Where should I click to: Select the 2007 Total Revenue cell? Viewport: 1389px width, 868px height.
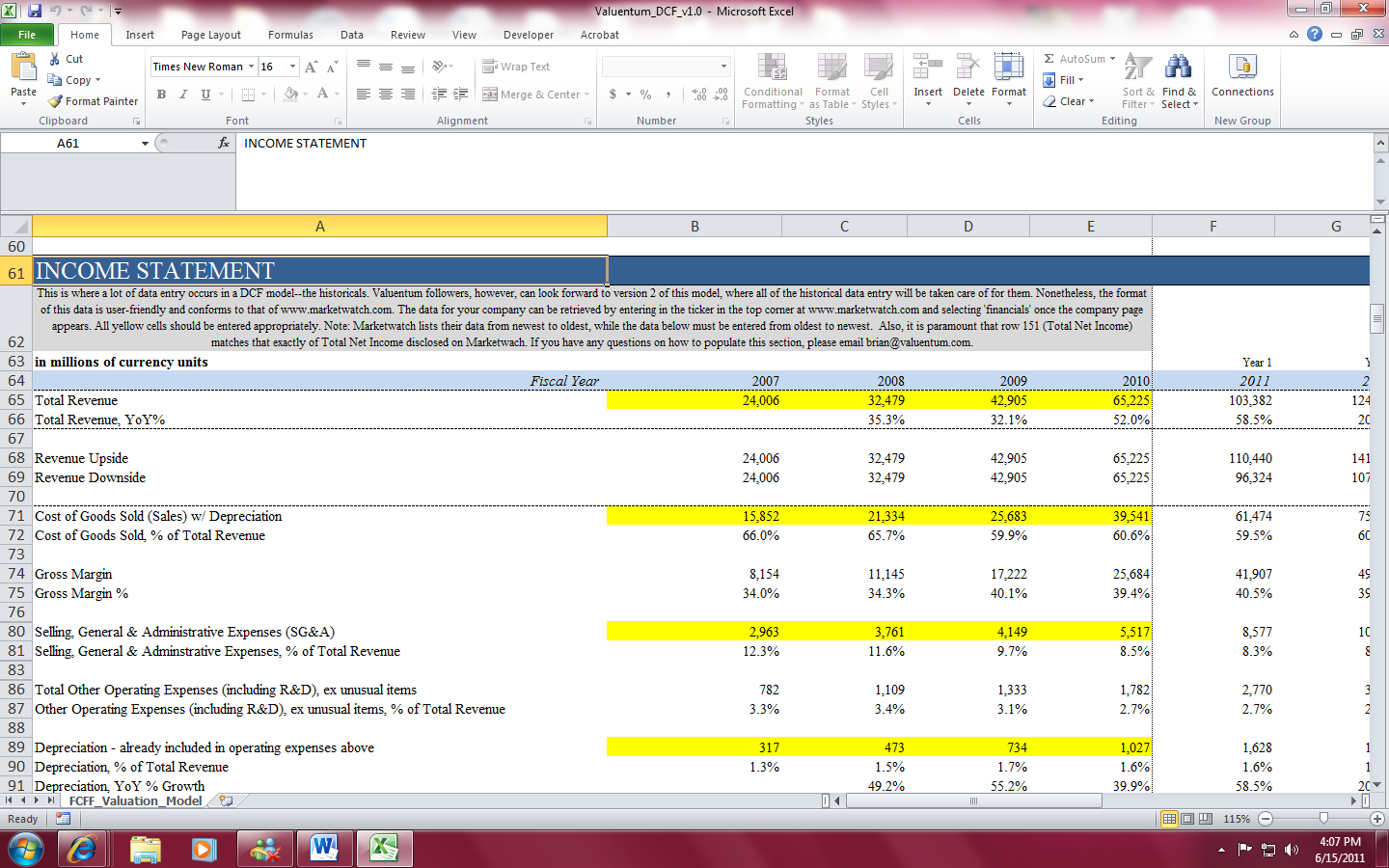click(x=694, y=400)
